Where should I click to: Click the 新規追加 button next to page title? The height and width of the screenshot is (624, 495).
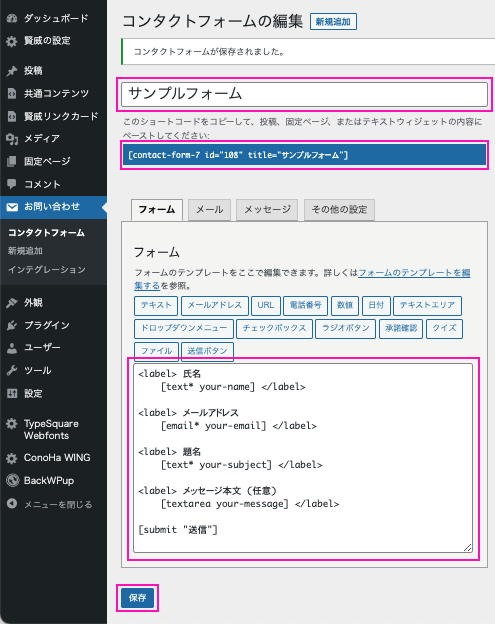pos(333,21)
